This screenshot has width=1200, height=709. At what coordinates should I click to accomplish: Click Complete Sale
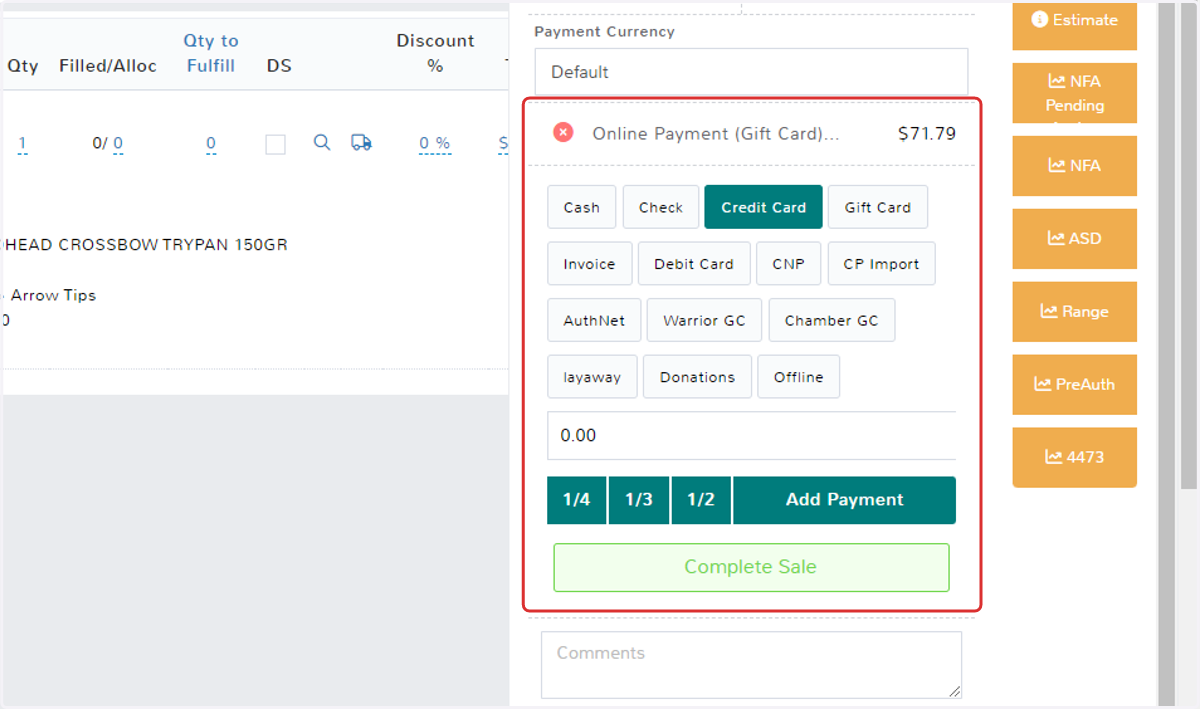[751, 567]
